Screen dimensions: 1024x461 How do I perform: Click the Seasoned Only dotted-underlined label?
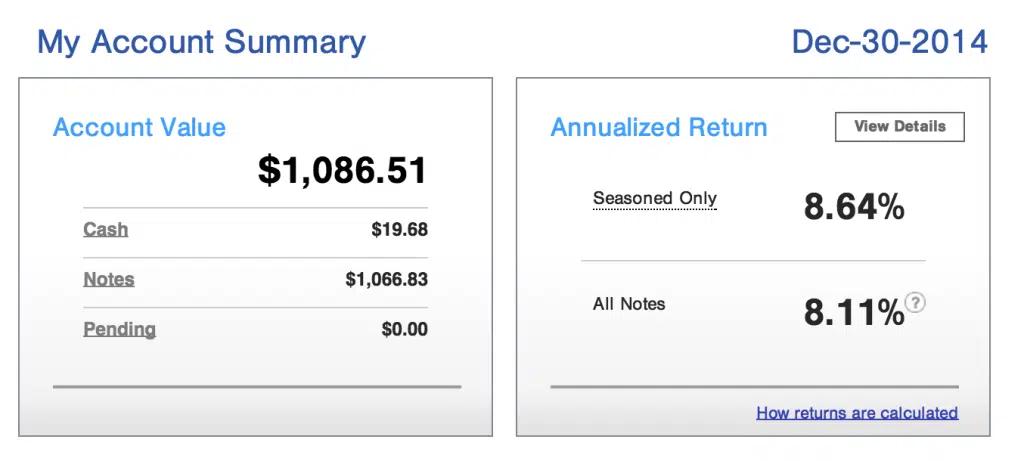click(x=655, y=198)
